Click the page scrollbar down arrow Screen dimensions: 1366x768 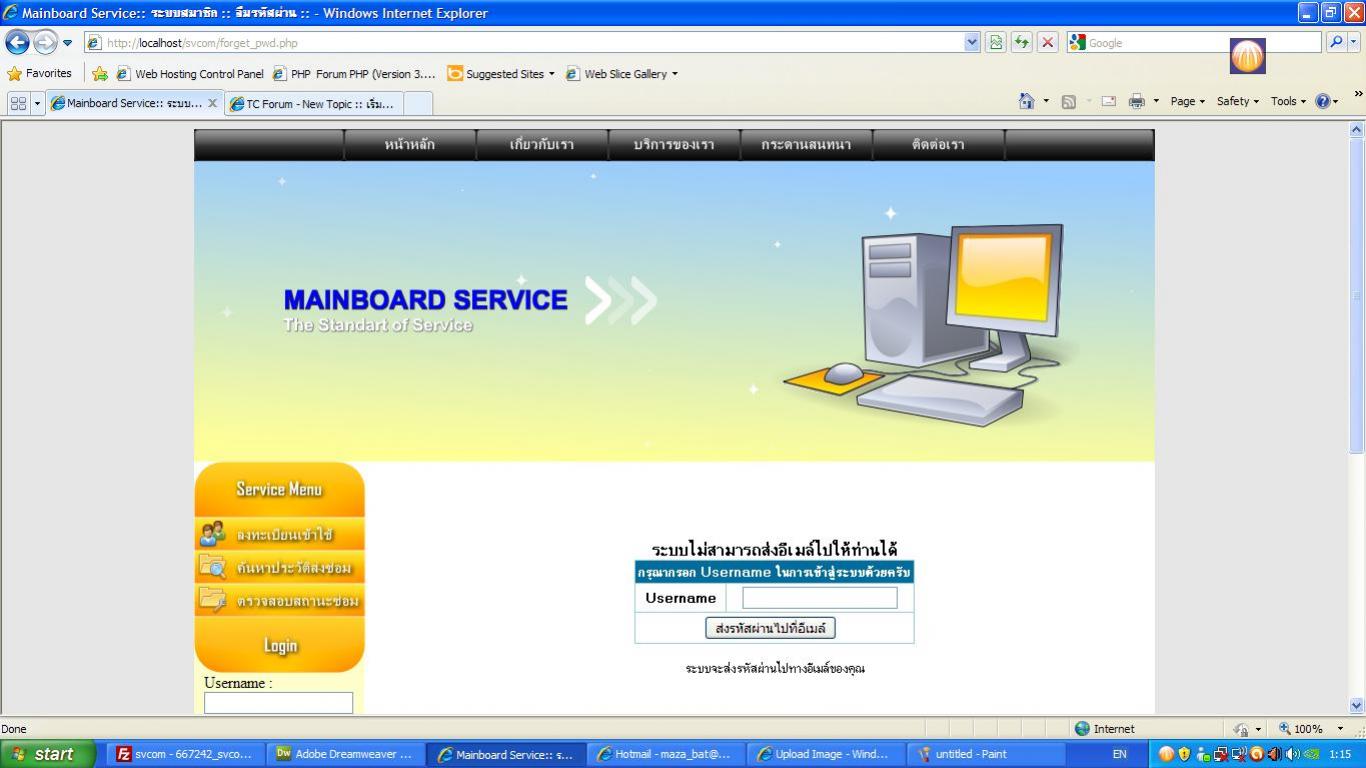click(x=1357, y=705)
